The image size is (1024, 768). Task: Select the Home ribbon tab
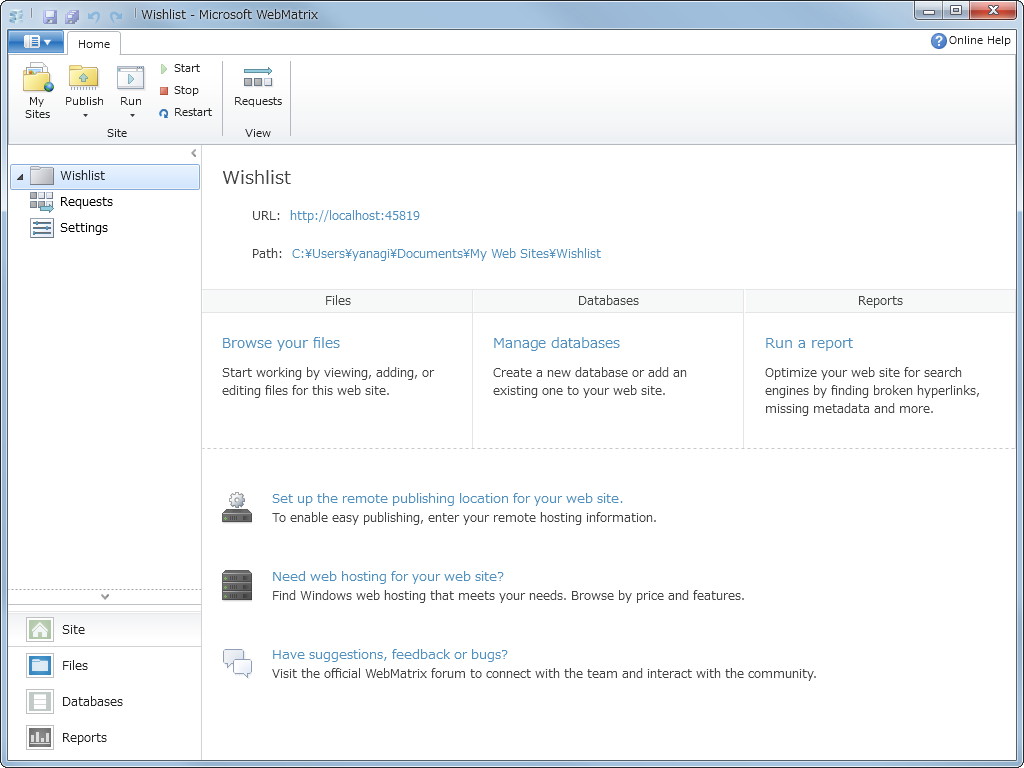point(94,43)
